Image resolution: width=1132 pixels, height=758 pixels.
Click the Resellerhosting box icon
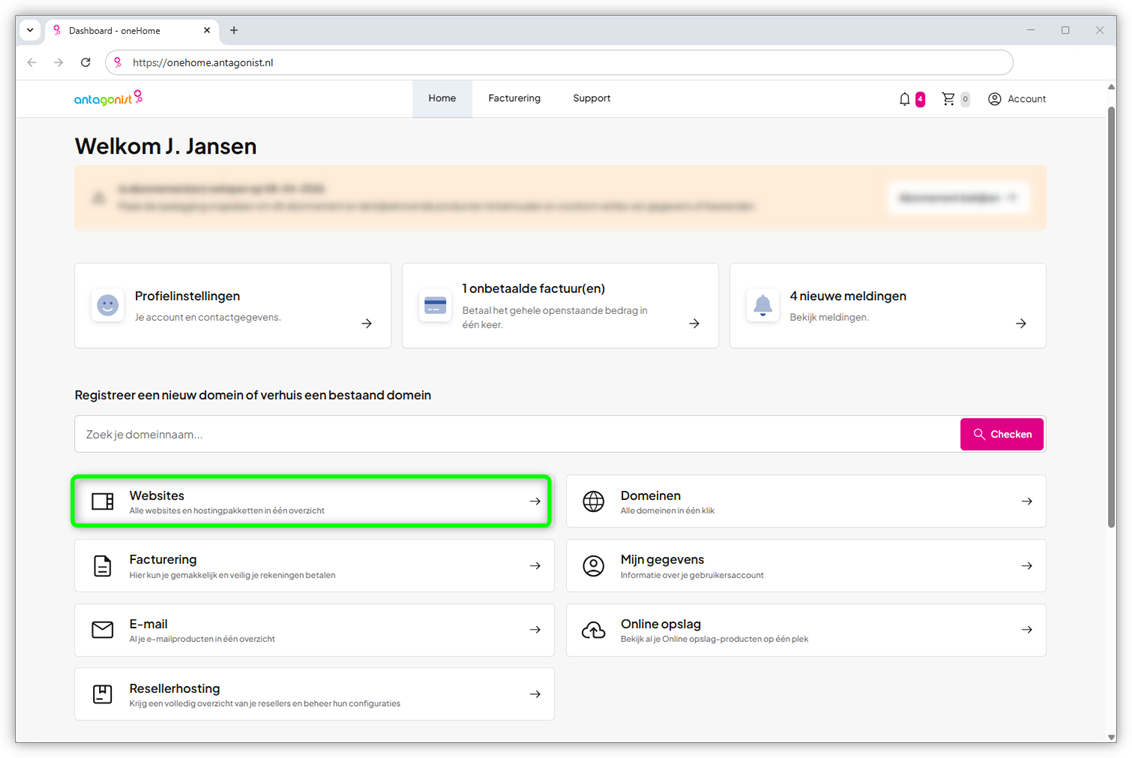point(103,694)
